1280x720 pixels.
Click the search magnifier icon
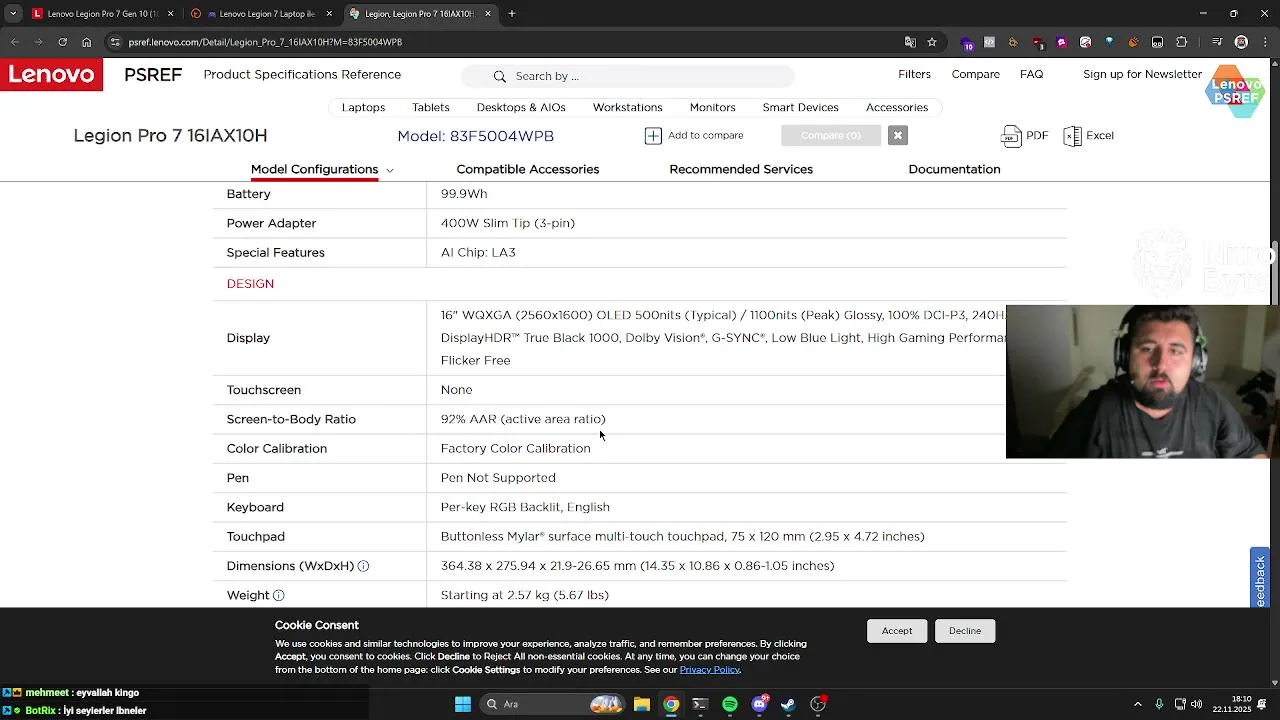(499, 76)
